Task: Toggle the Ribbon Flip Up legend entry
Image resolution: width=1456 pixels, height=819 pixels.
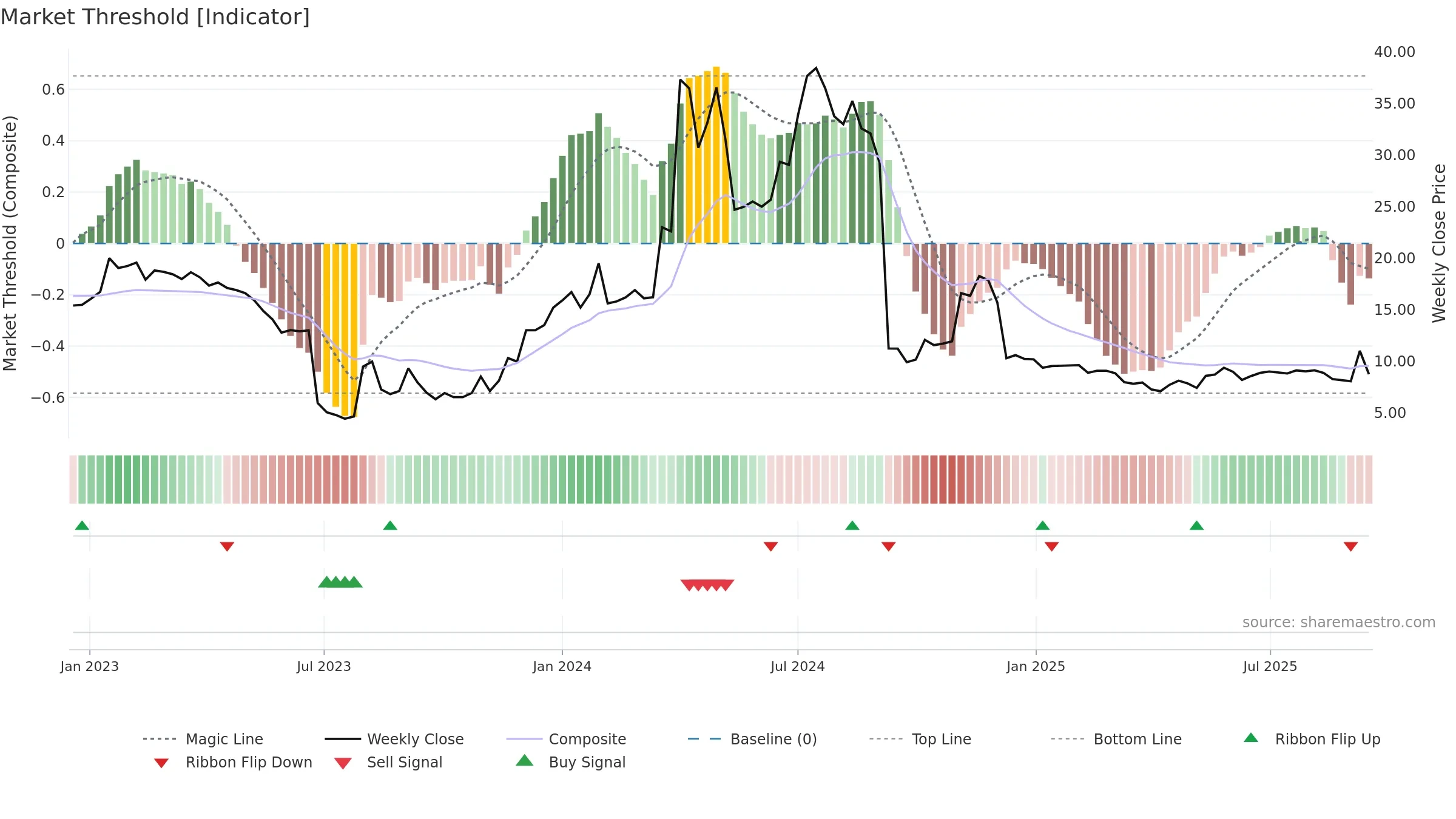Action: point(1312,739)
